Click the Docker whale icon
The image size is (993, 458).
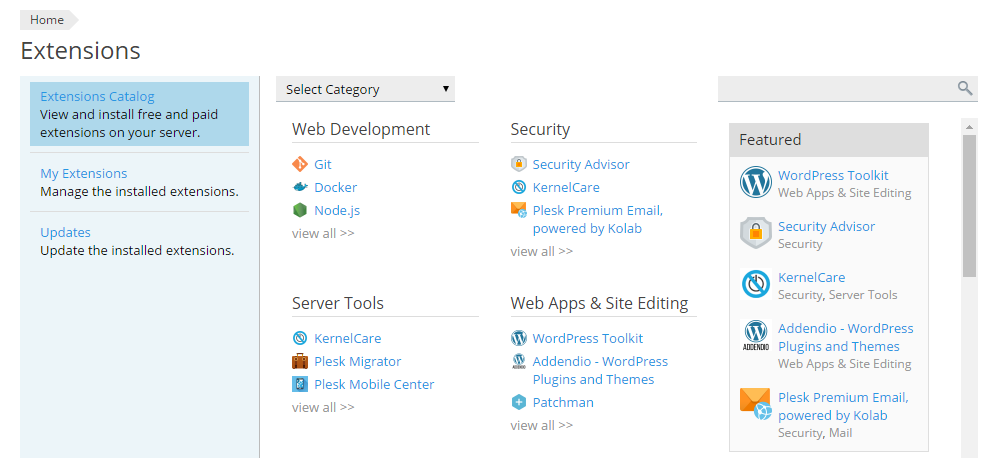pyautogui.click(x=299, y=187)
